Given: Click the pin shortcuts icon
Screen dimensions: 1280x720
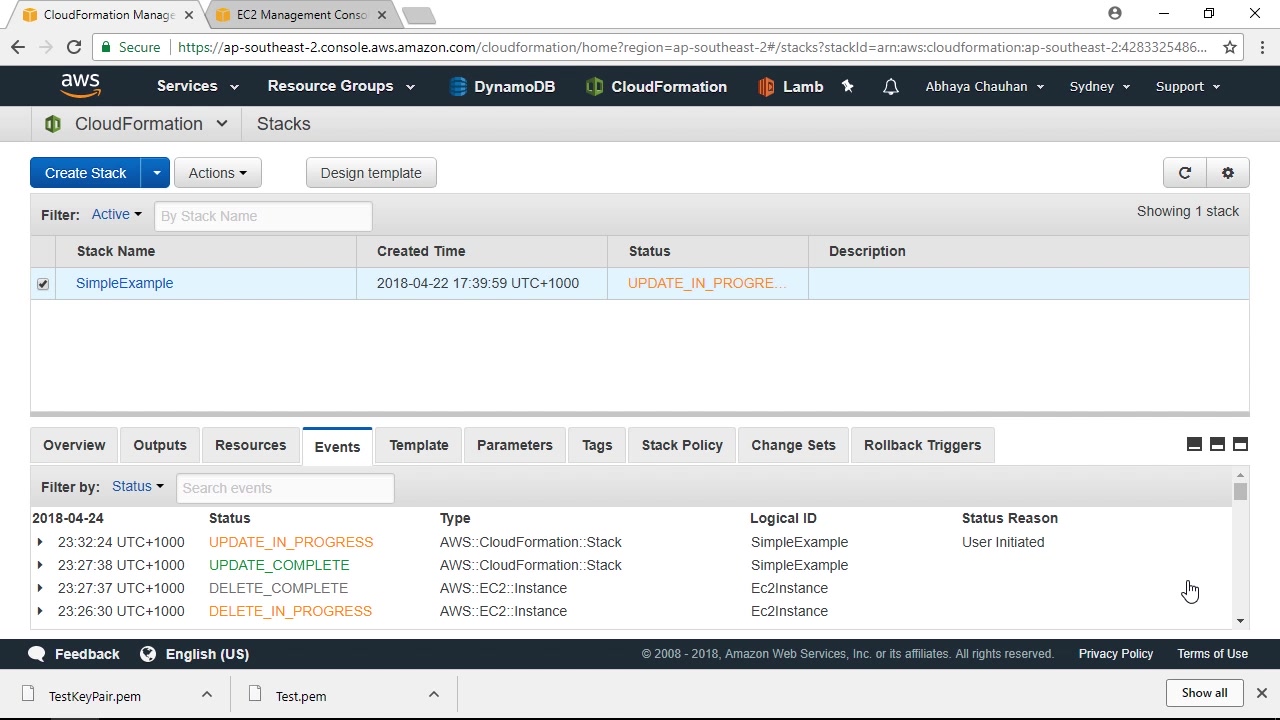Looking at the screenshot, I should (848, 87).
